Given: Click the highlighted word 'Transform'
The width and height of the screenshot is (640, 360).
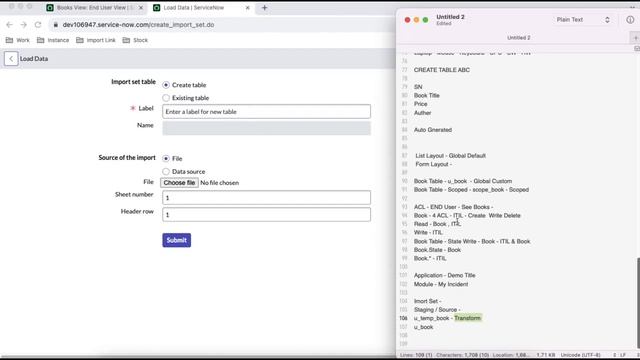Looking at the screenshot, I should (468, 318).
